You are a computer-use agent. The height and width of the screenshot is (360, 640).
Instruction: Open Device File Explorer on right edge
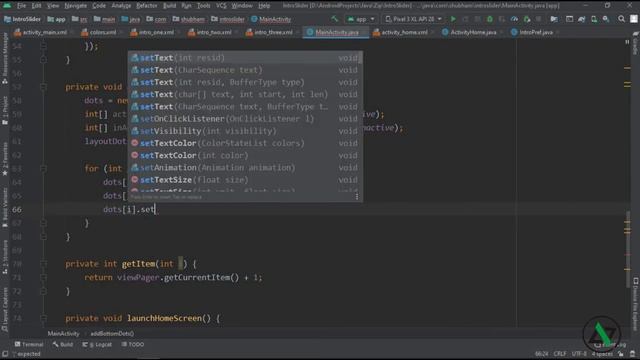click(x=636, y=304)
